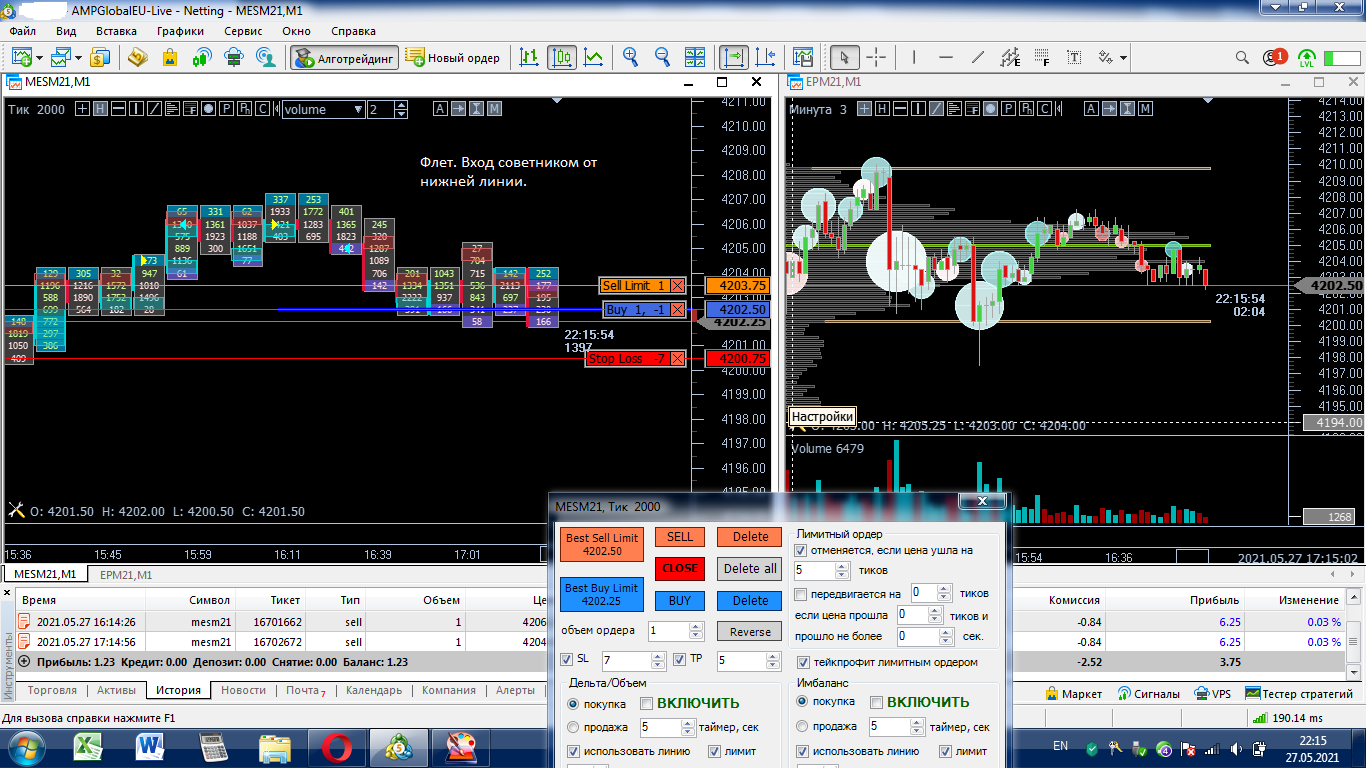
Task: Click the Best Buy Limit blue button
Action: [x=601, y=595]
